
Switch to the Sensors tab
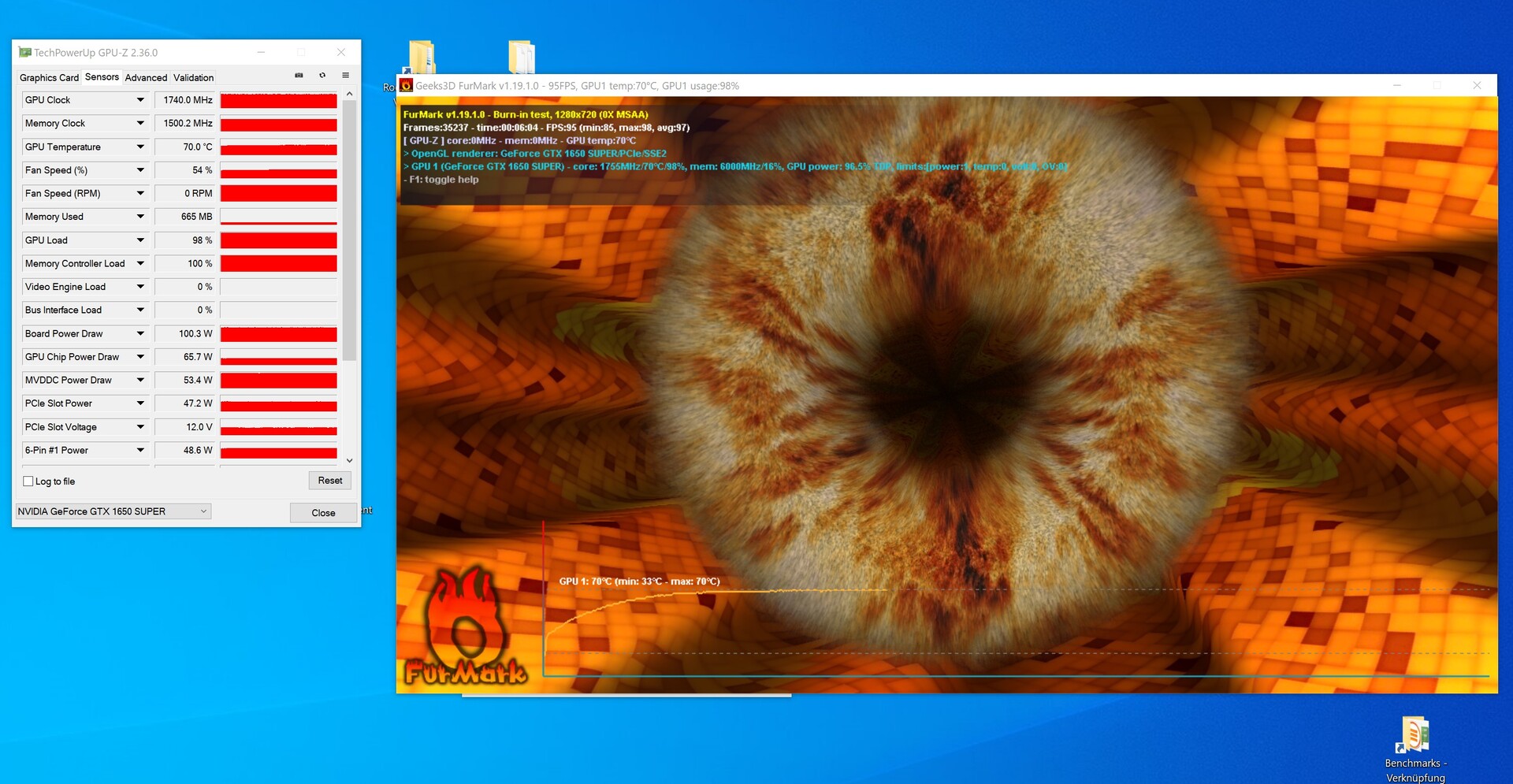[x=102, y=76]
